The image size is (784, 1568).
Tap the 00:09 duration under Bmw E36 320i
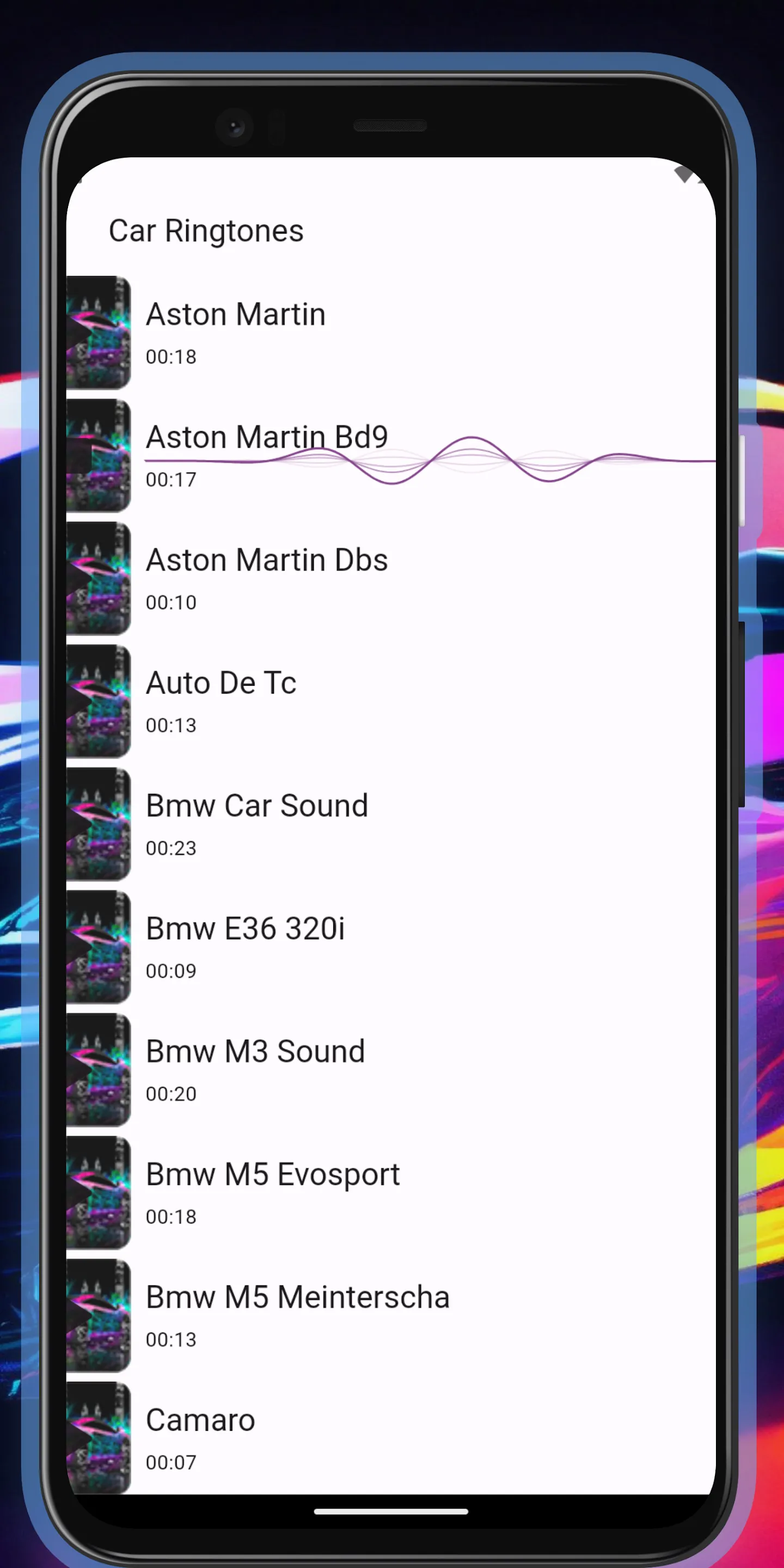click(x=171, y=971)
